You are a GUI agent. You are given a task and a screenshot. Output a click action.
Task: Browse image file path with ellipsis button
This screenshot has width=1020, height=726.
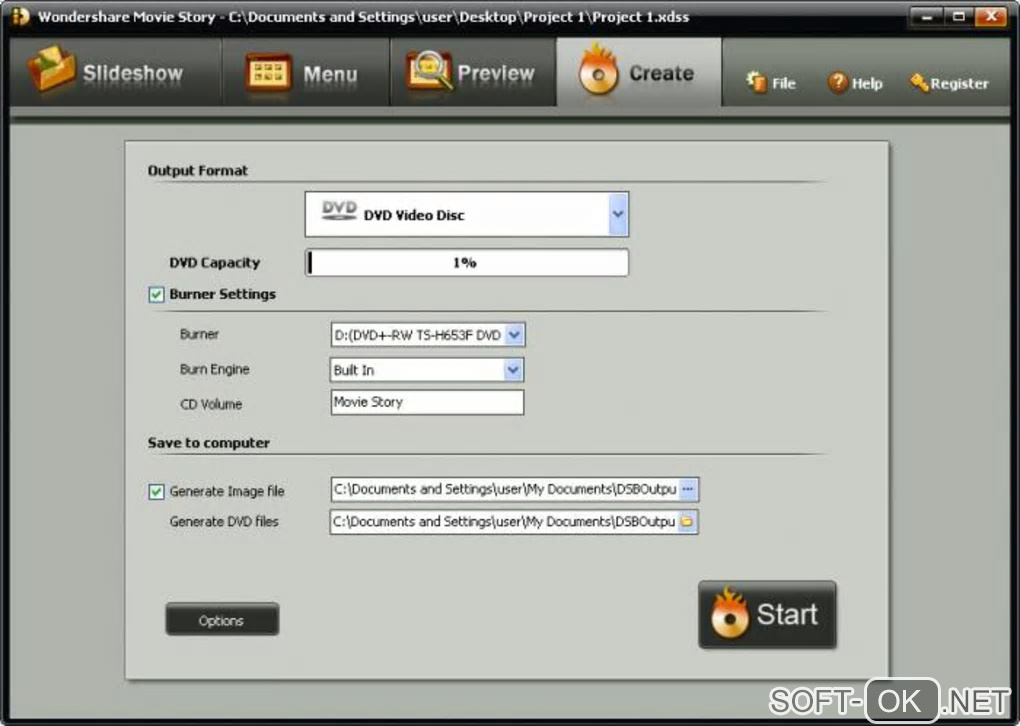click(688, 489)
